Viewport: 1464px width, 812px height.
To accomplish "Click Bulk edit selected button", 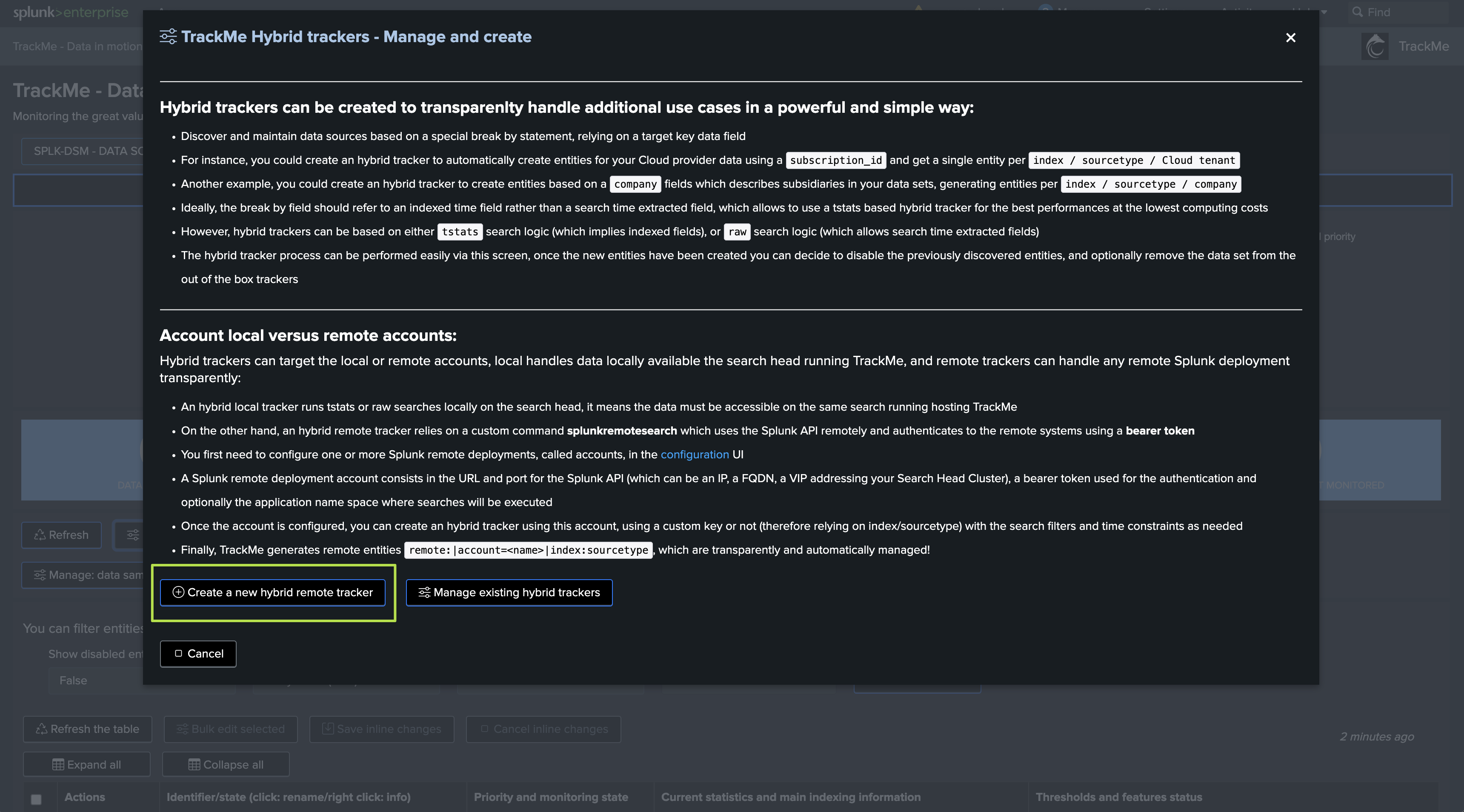I will click(231, 729).
